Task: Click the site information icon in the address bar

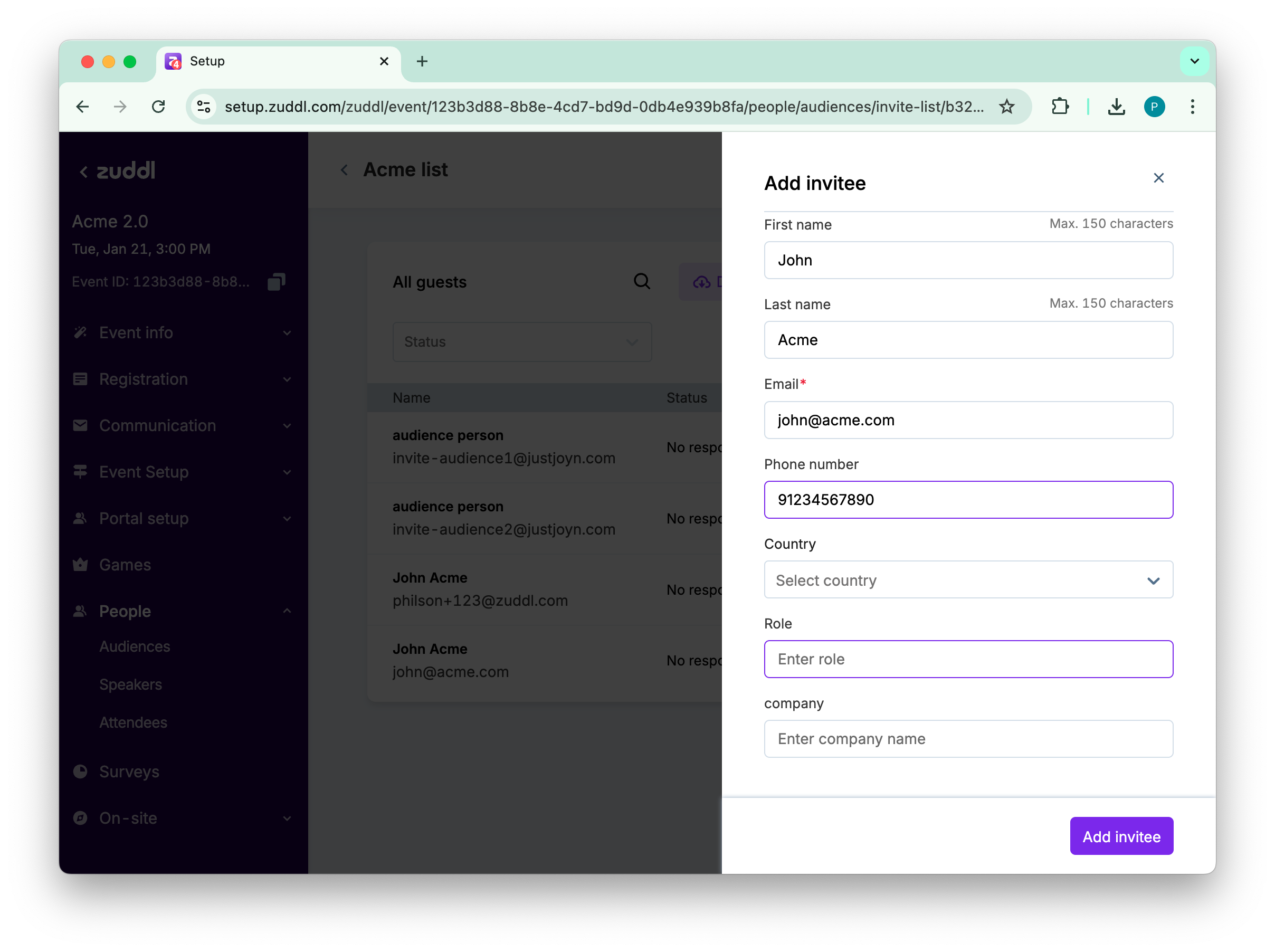Action: tap(204, 107)
